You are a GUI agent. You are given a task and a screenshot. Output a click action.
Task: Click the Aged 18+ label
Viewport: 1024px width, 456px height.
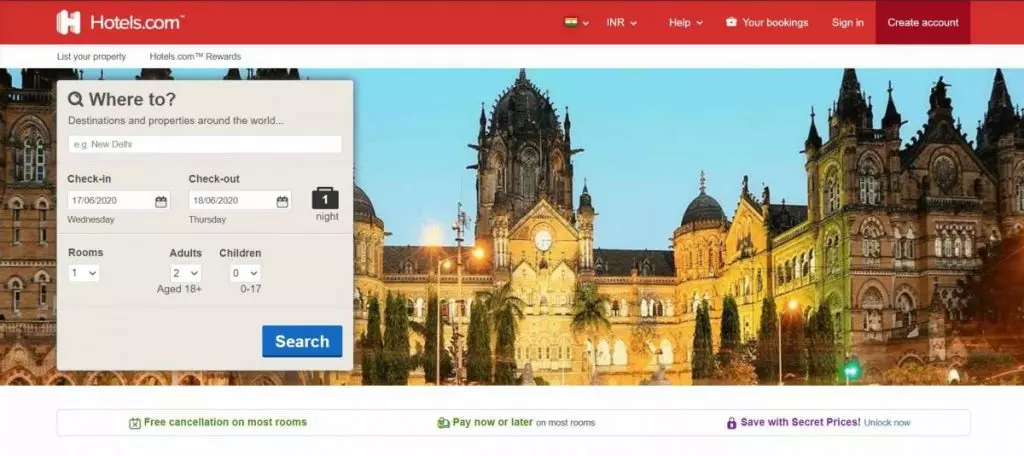pyautogui.click(x=180, y=289)
